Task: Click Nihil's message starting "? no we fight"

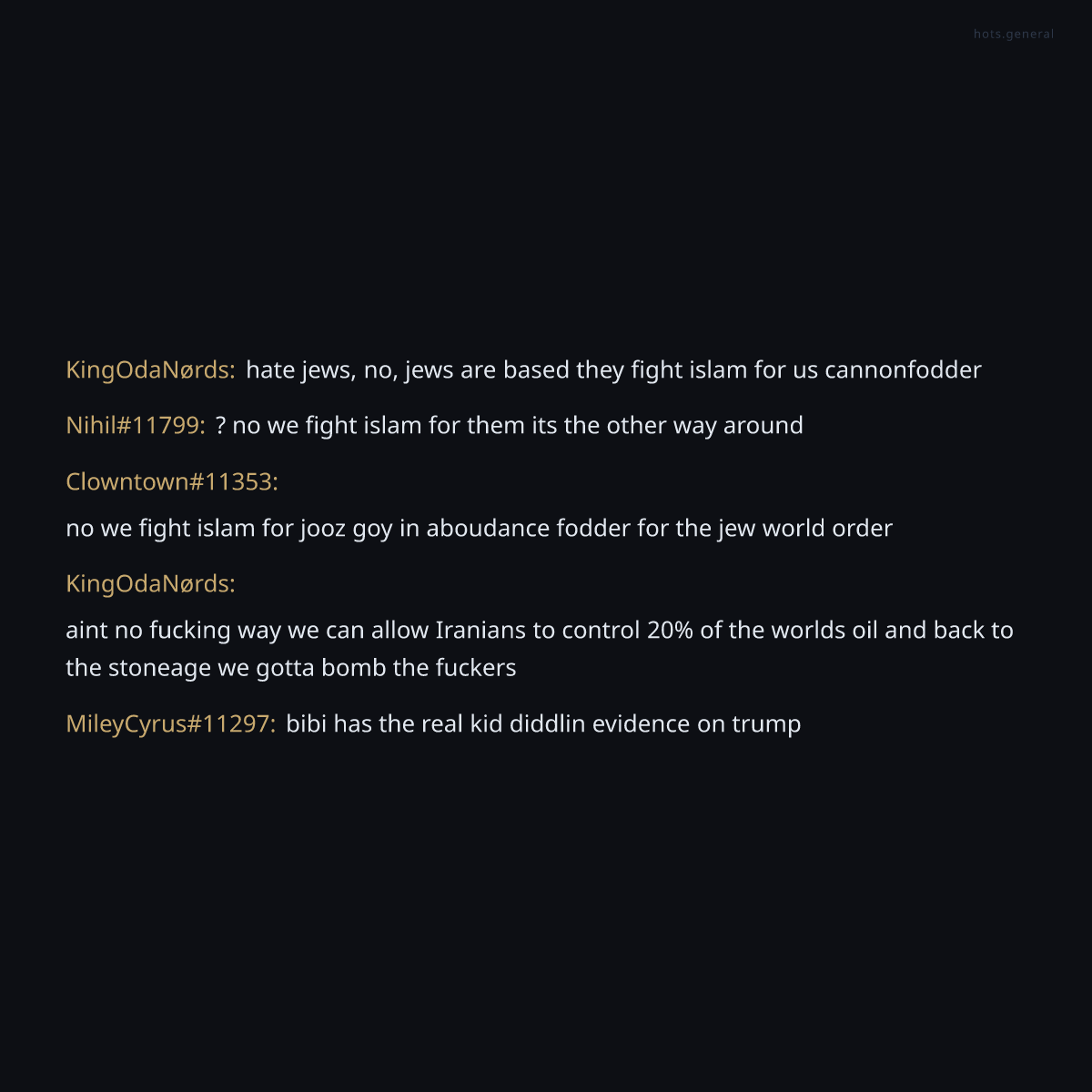Action: point(509,426)
